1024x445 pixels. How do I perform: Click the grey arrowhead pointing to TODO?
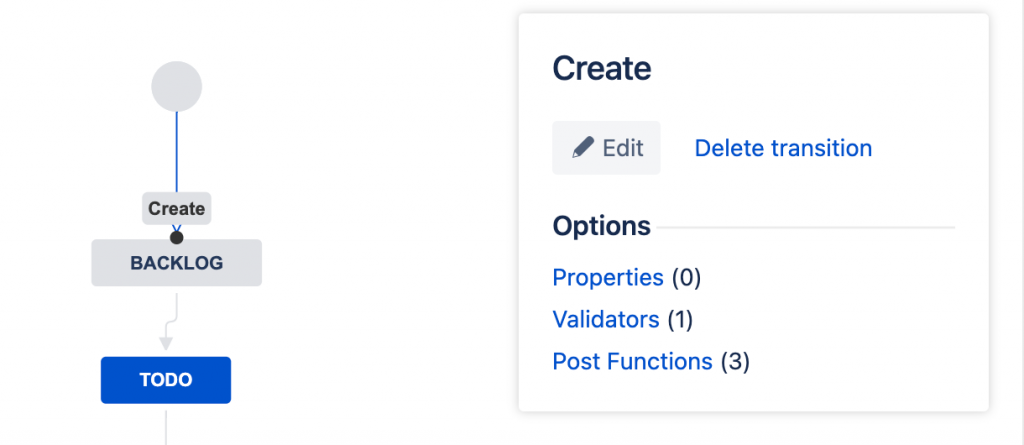pyautogui.click(x=166, y=344)
